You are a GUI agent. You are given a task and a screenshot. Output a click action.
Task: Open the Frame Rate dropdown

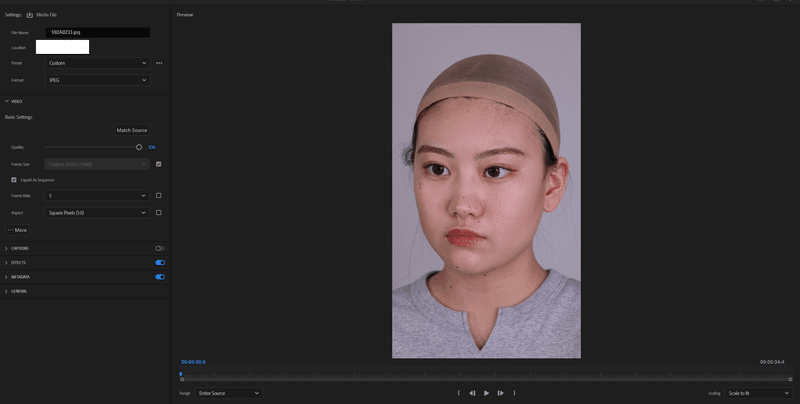click(97, 195)
